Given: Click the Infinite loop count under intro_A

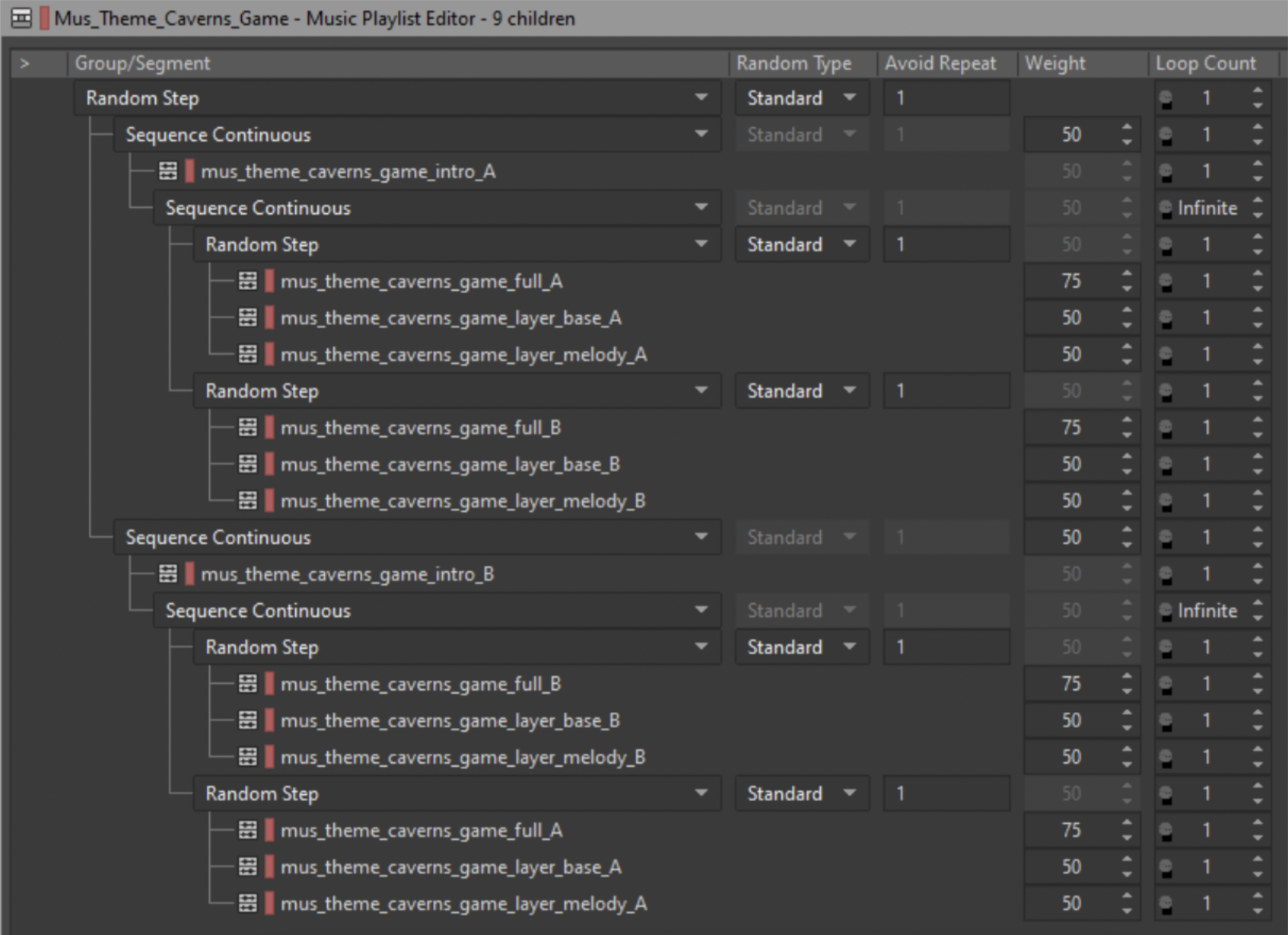Looking at the screenshot, I should (1207, 208).
